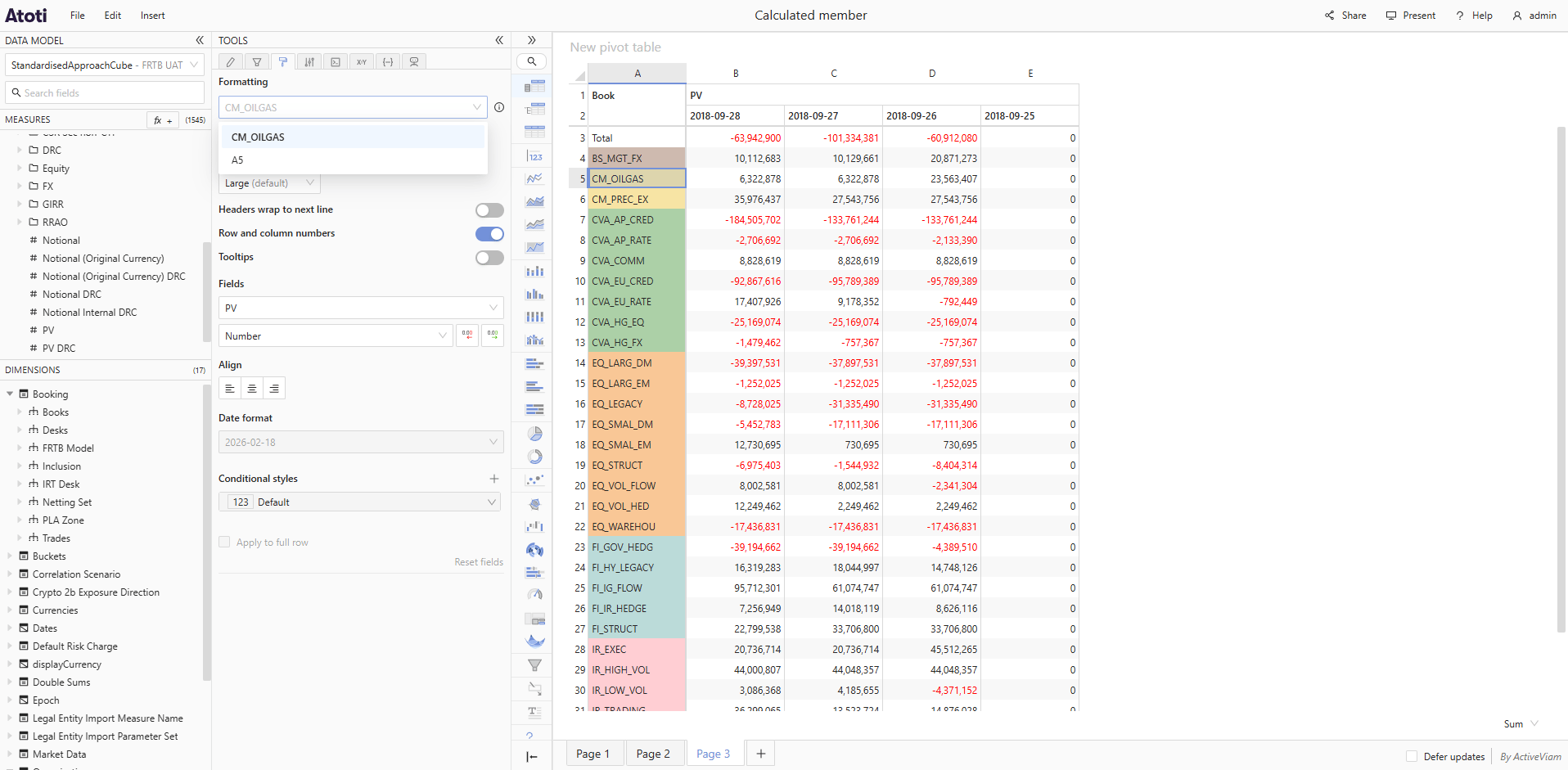Image resolution: width=1568 pixels, height=770 pixels.
Task: Select the donut chart widget icon
Action: click(x=534, y=457)
